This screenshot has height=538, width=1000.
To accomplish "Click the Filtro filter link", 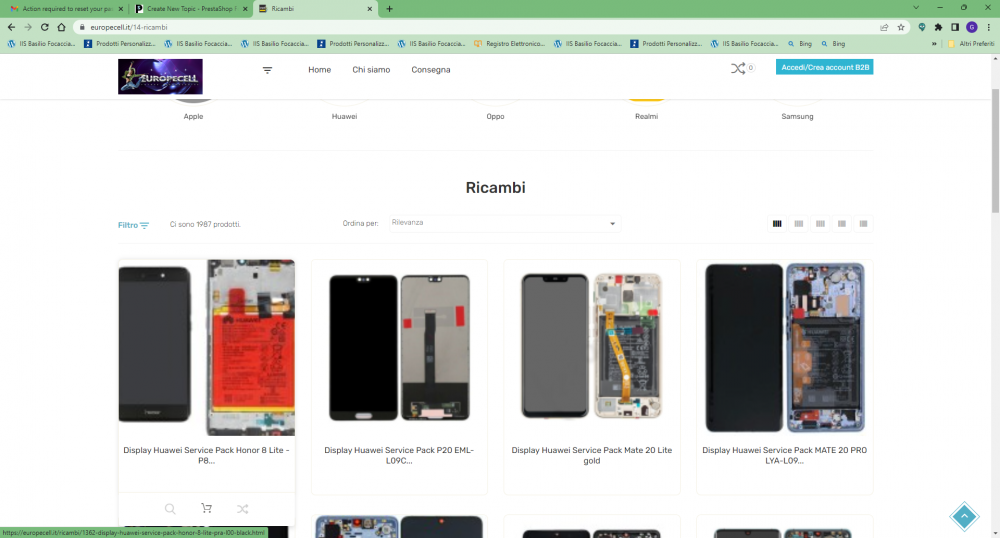I will (133, 225).
